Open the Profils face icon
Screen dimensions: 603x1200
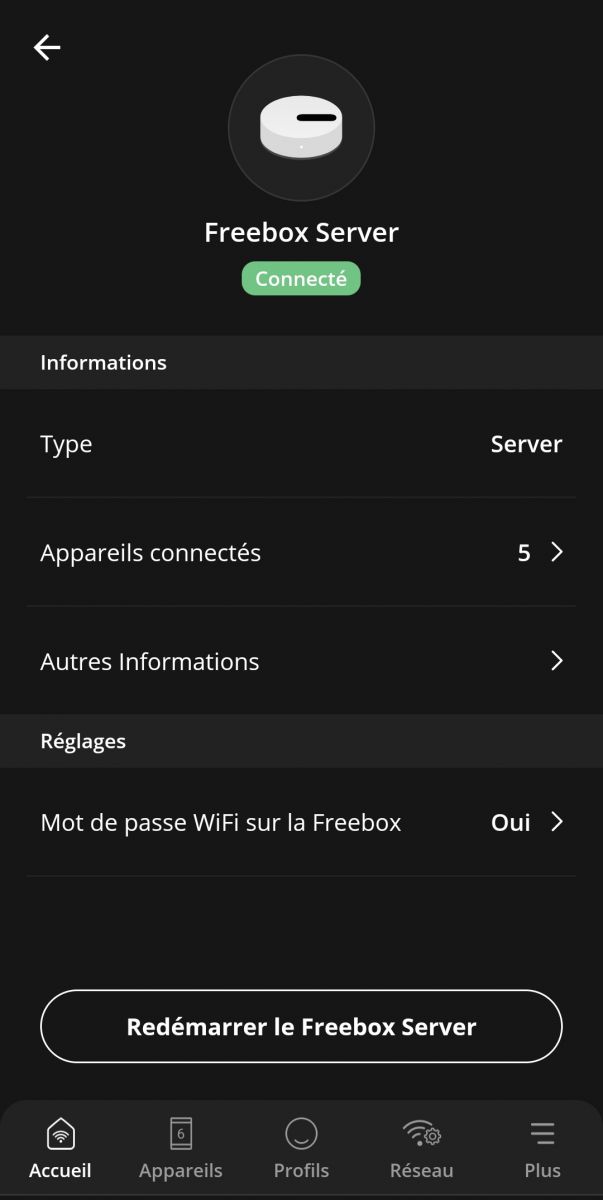[301, 1134]
